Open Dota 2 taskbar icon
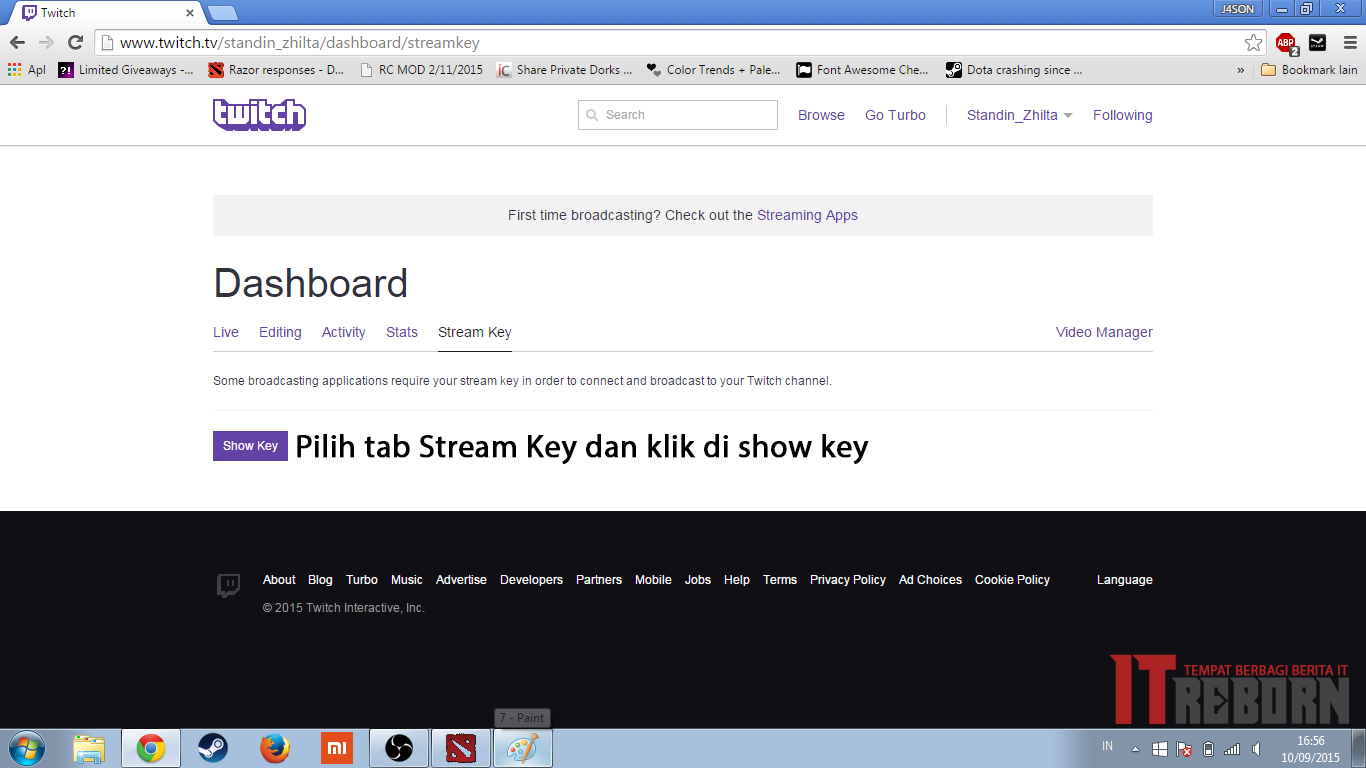1366x768 pixels. pos(461,748)
